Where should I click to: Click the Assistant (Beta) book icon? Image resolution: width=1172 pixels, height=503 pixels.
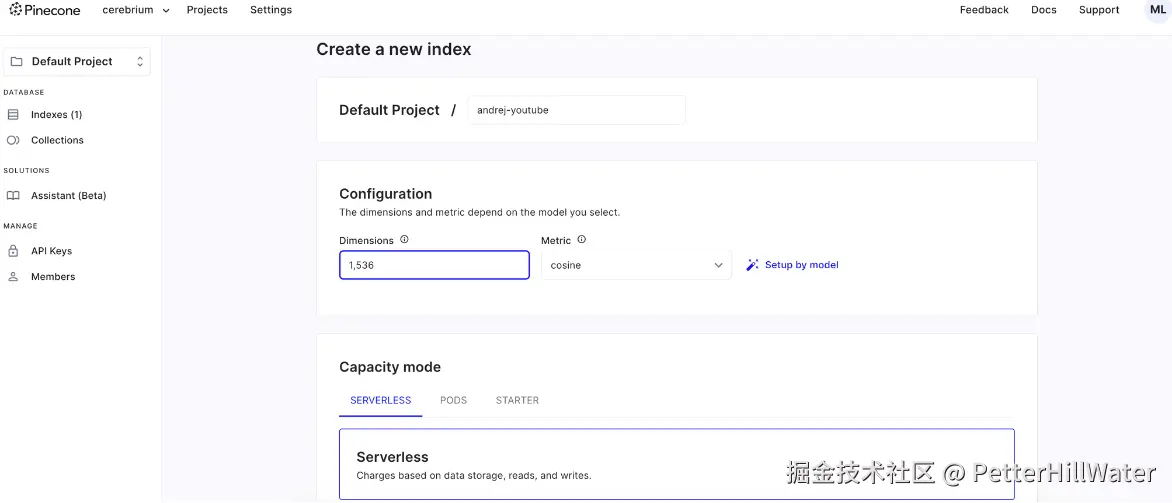[x=13, y=196]
